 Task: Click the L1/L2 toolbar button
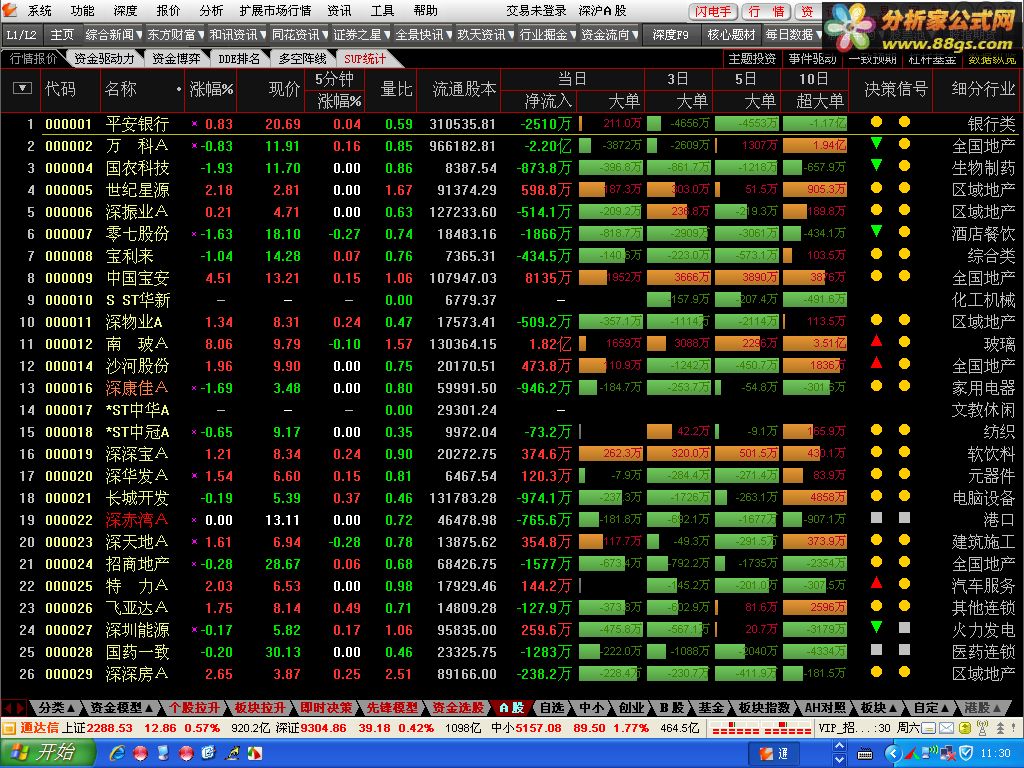click(22, 34)
